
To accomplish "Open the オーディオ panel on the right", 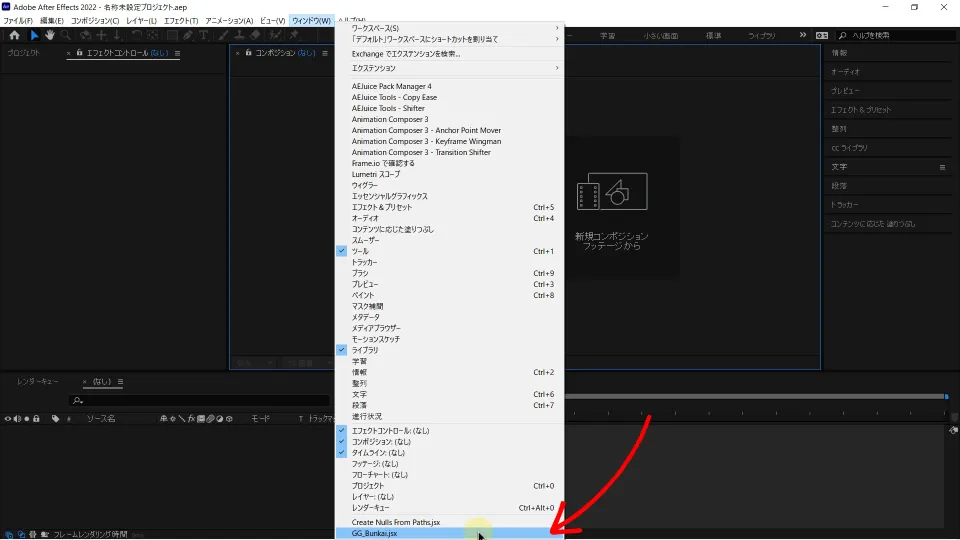I will pyautogui.click(x=846, y=72).
